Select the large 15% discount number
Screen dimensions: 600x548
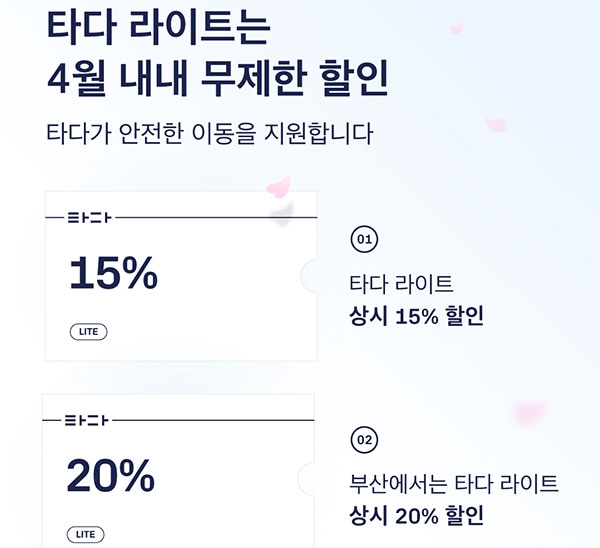(x=113, y=273)
